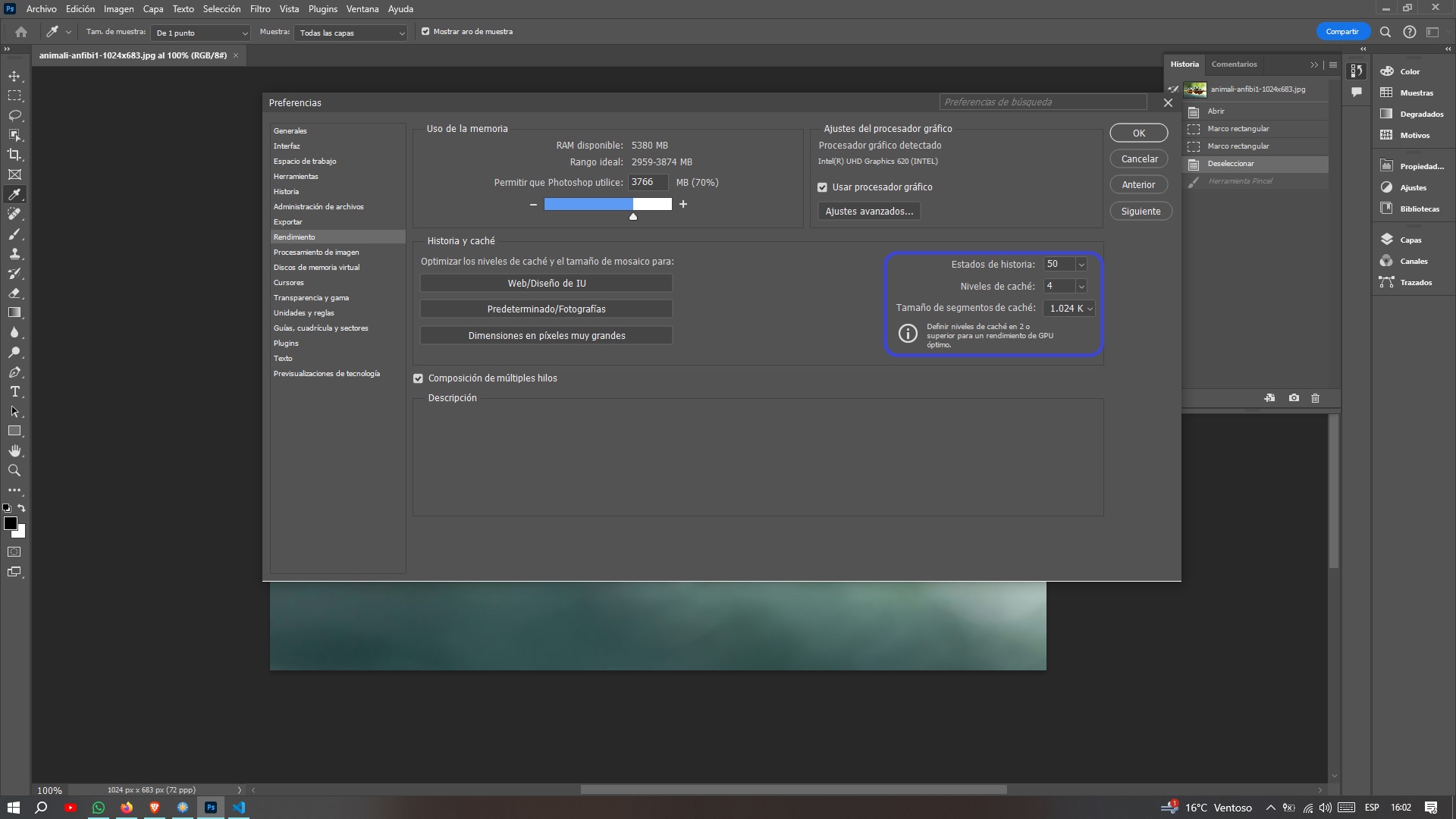The height and width of the screenshot is (819, 1456).
Task: Open the Ventana menu
Action: point(362,9)
